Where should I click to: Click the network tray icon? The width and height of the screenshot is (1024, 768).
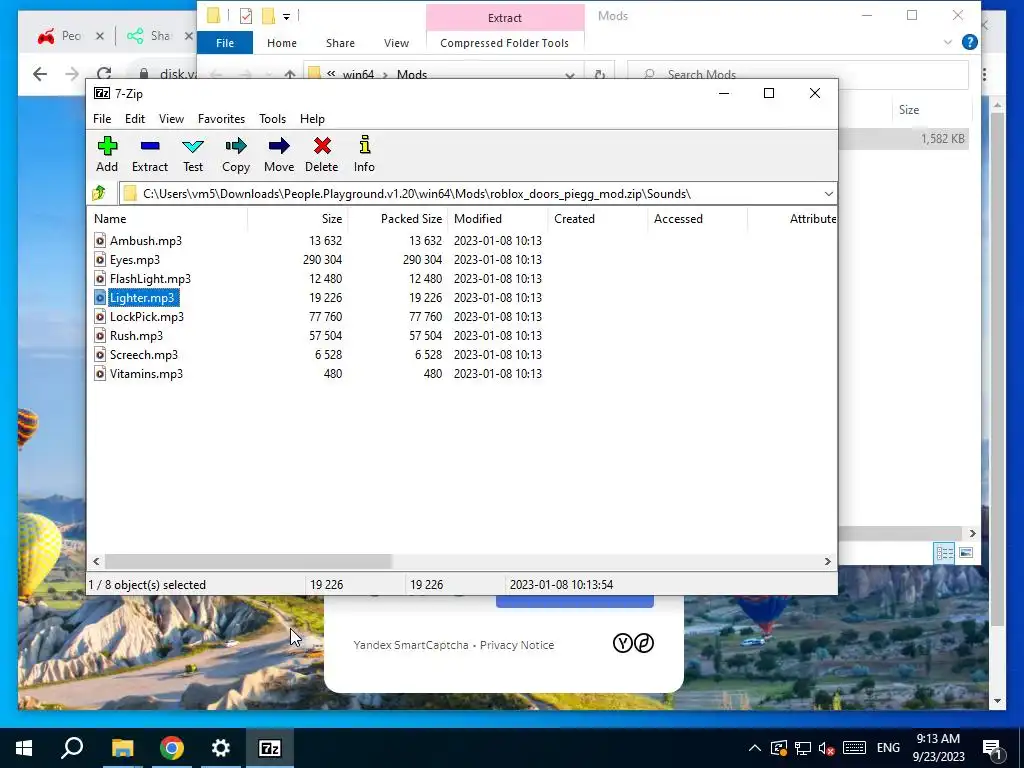tap(803, 748)
